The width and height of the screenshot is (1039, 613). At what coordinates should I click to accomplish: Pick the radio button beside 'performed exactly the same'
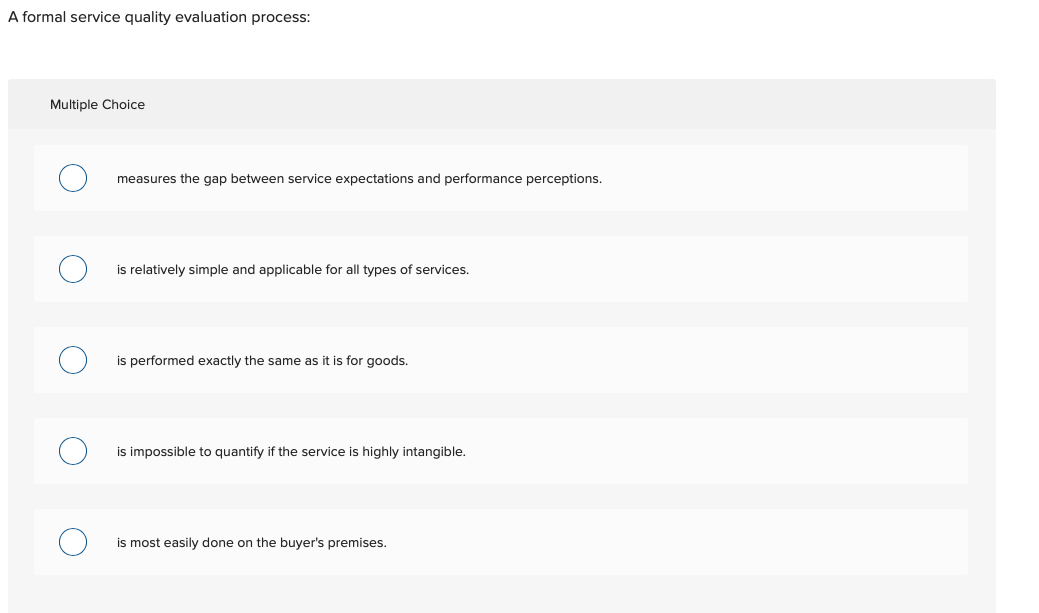click(72, 359)
